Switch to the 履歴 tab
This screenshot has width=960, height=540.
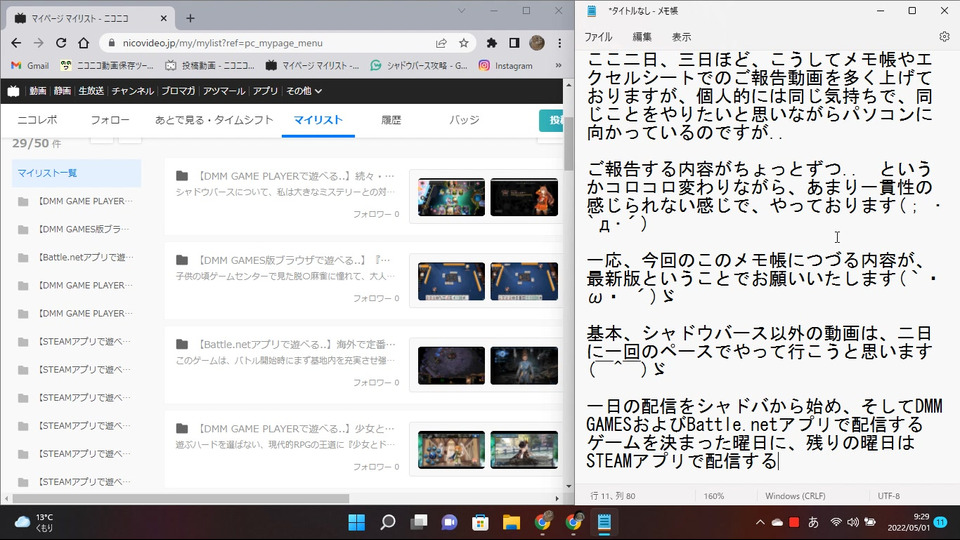[391, 120]
